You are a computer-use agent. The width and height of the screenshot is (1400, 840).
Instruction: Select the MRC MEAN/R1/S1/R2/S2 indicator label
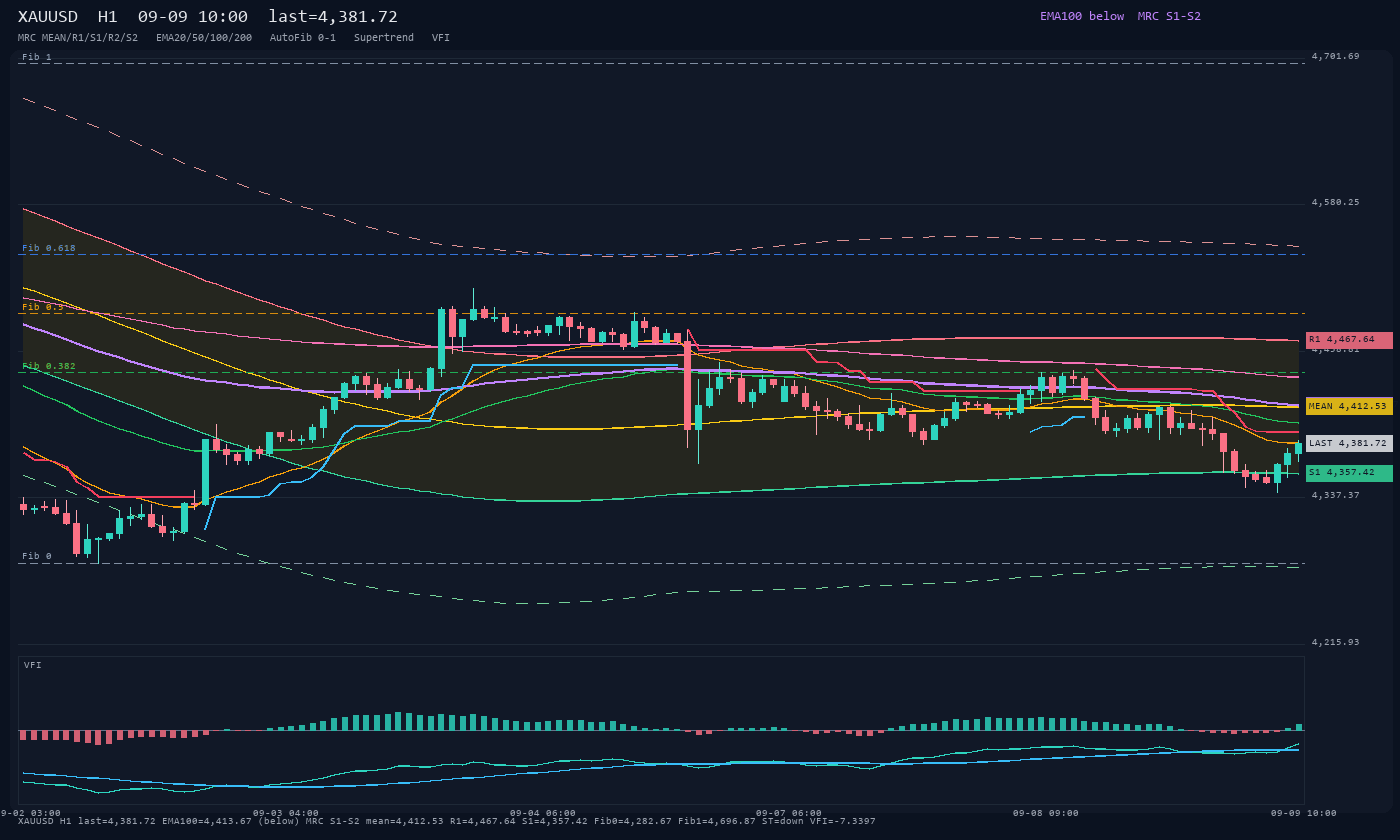[x=78, y=38]
